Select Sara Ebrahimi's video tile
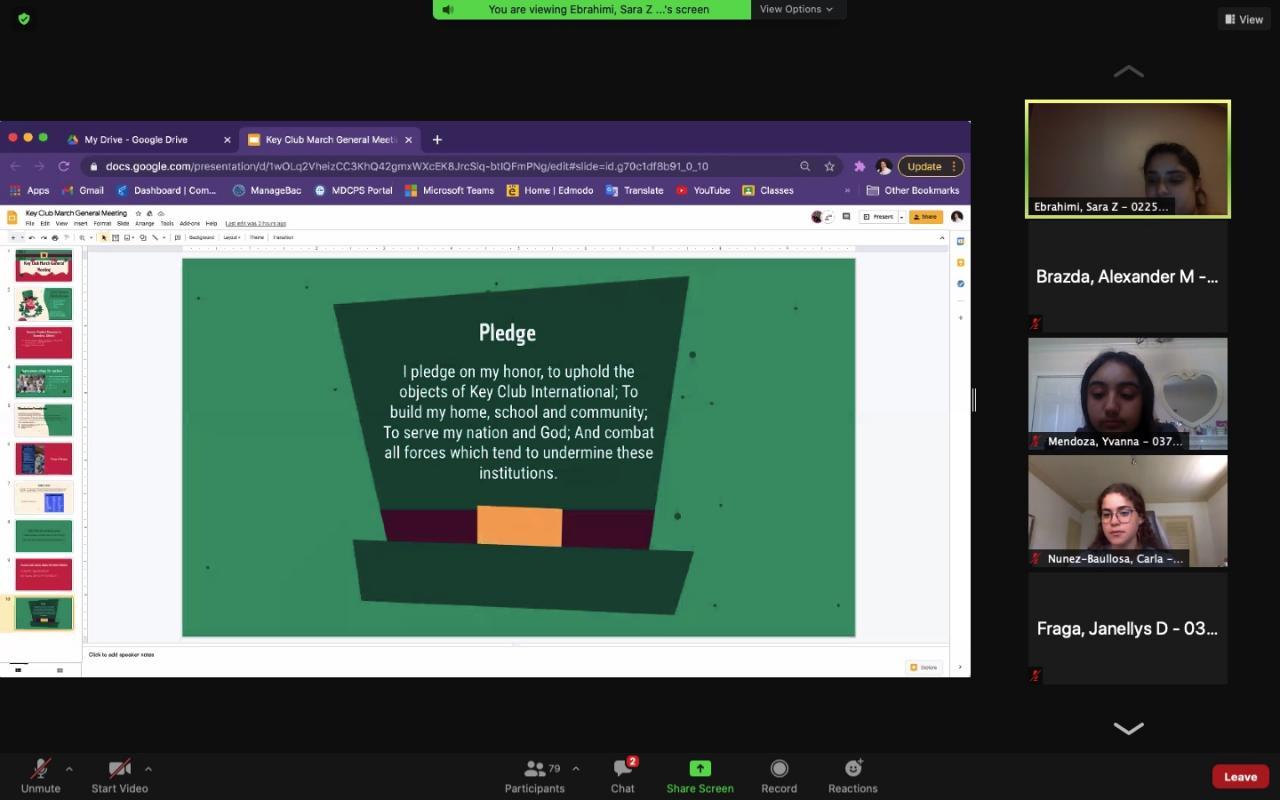Screen dimensions: 1280x800 [x=1128, y=158]
